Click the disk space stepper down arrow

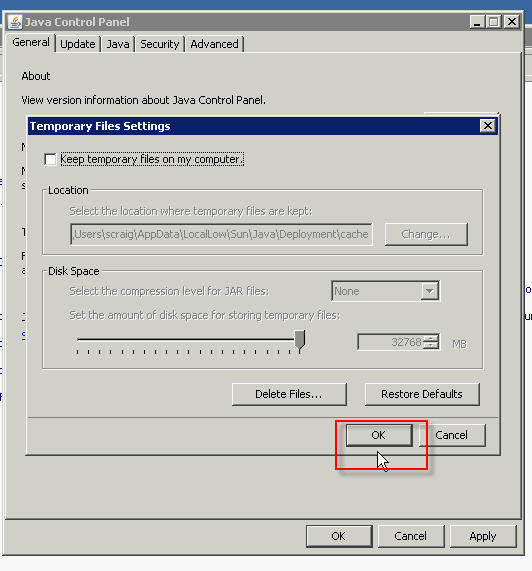click(x=432, y=346)
